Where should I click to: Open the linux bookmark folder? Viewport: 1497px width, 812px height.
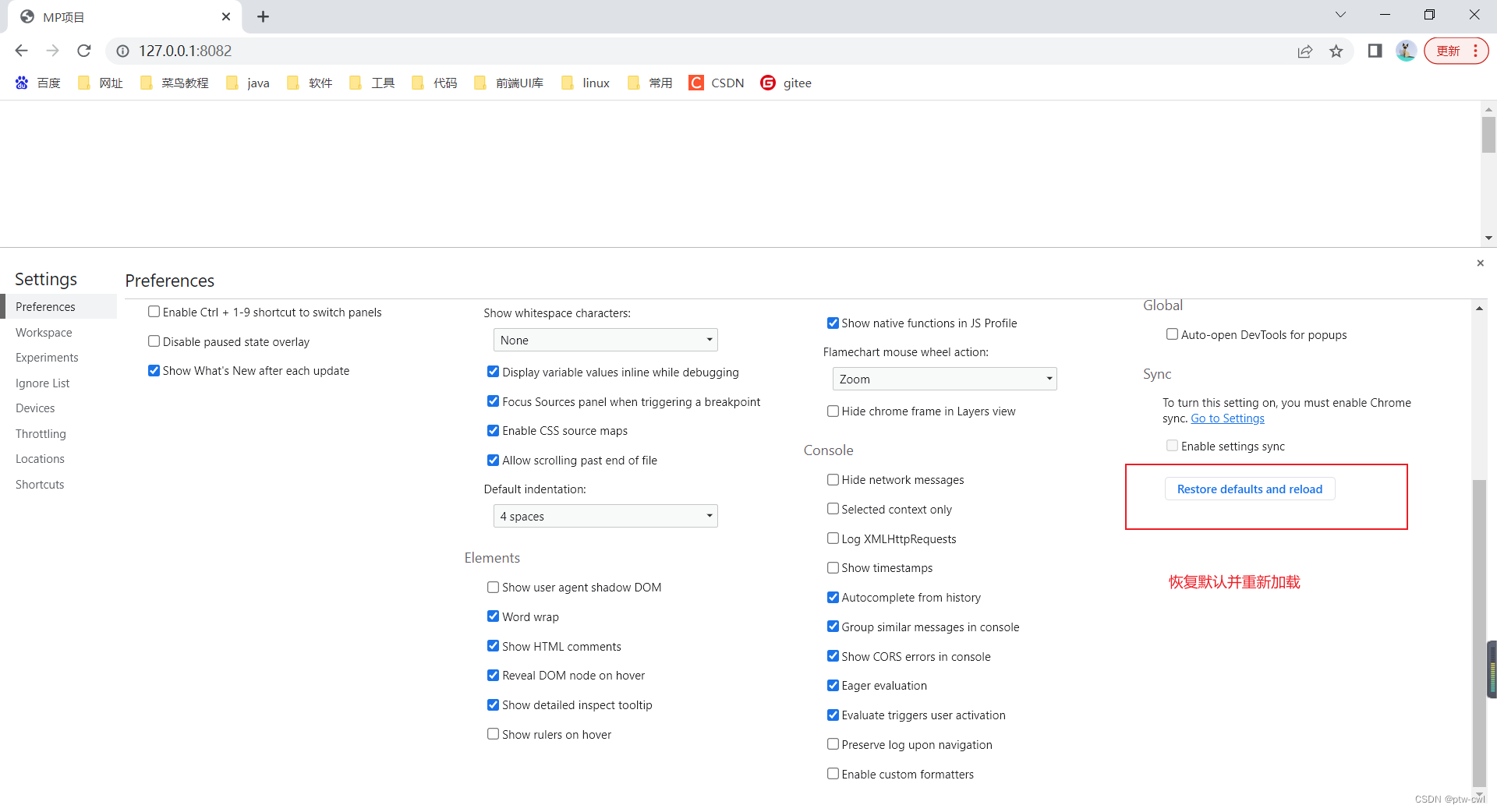pyautogui.click(x=586, y=83)
